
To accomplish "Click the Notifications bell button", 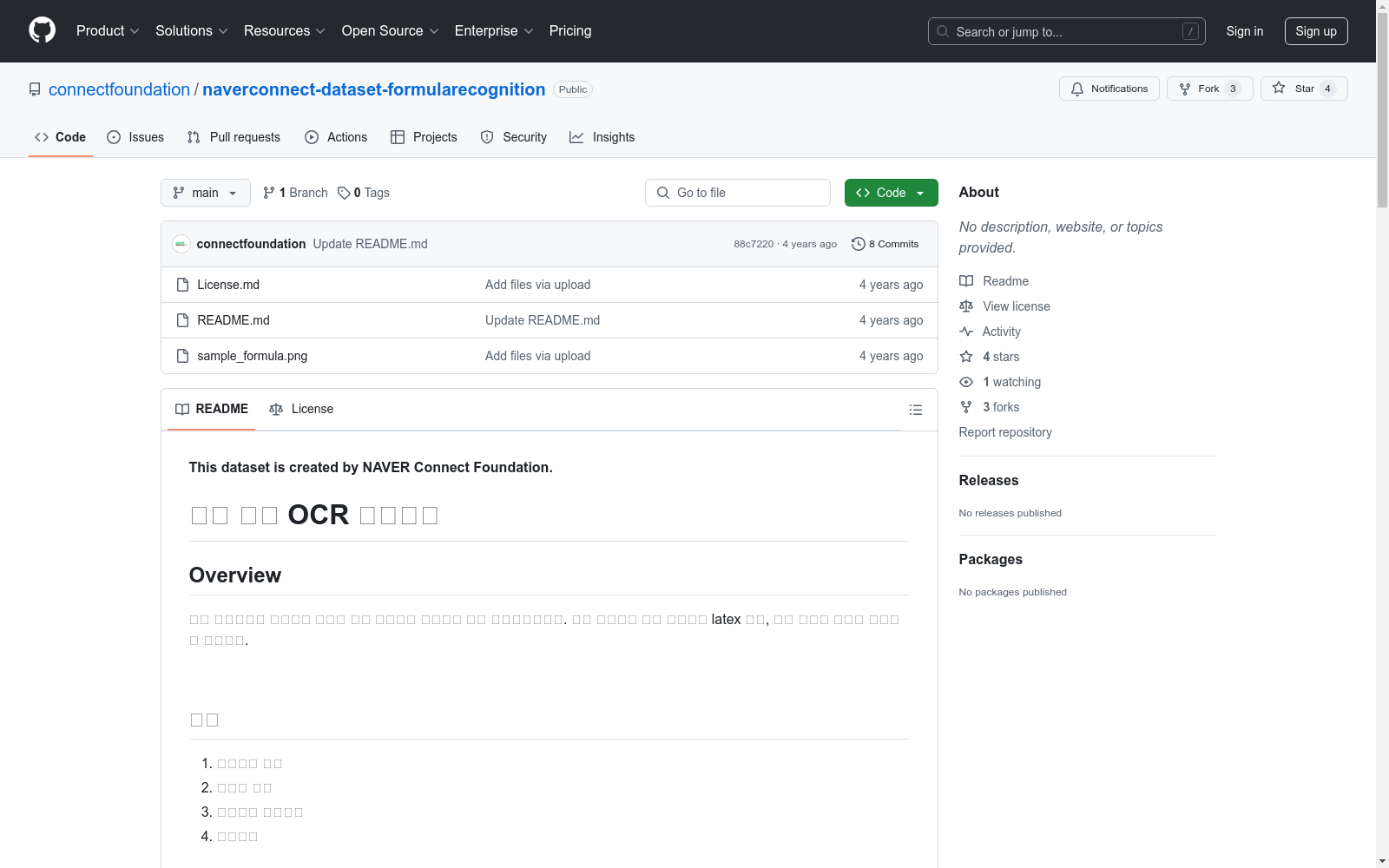I will pyautogui.click(x=1109, y=89).
